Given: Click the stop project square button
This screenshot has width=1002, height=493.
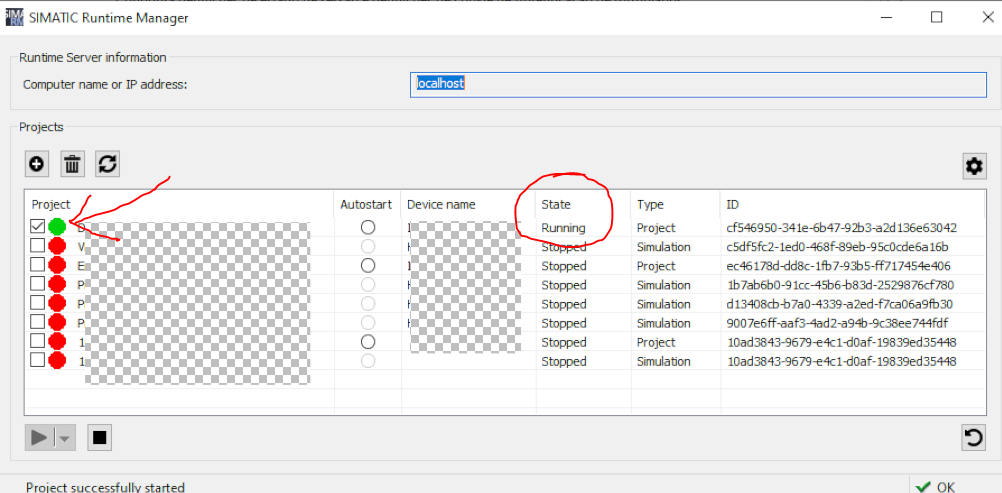Looking at the screenshot, I should [x=99, y=437].
